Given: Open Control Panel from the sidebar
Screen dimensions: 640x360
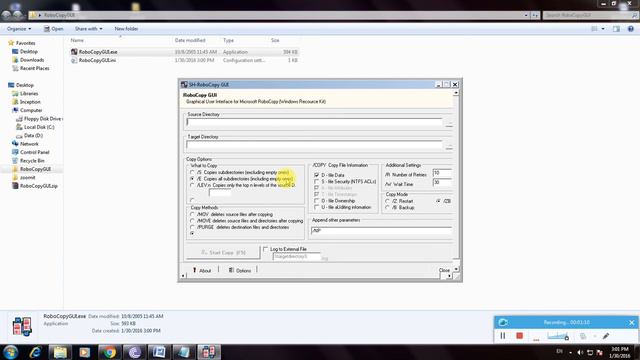Looking at the screenshot, I should tap(34, 152).
